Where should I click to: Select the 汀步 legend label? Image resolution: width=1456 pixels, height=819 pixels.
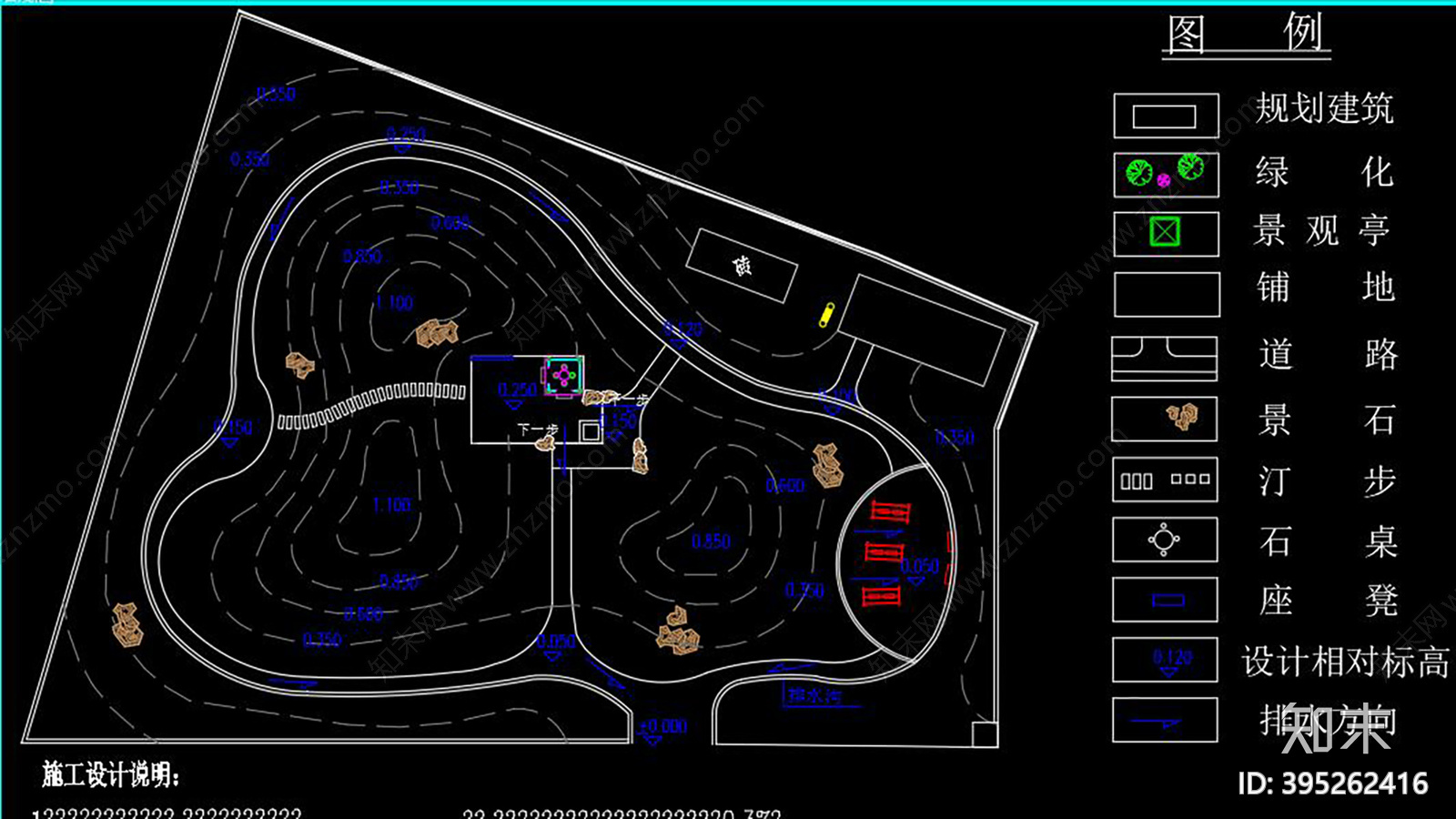coord(1328,481)
